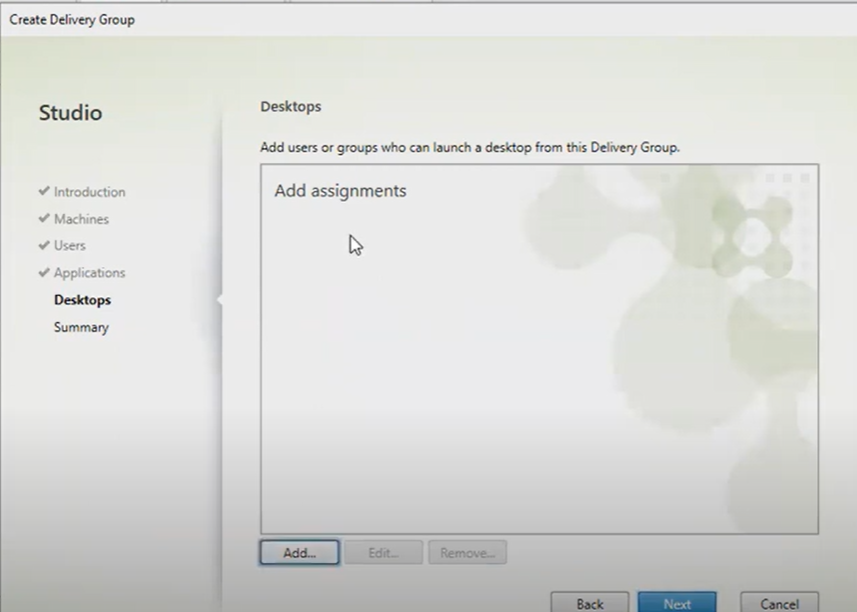Select the current Desktops step in sidebar
The image size is (857, 612).
[82, 300]
